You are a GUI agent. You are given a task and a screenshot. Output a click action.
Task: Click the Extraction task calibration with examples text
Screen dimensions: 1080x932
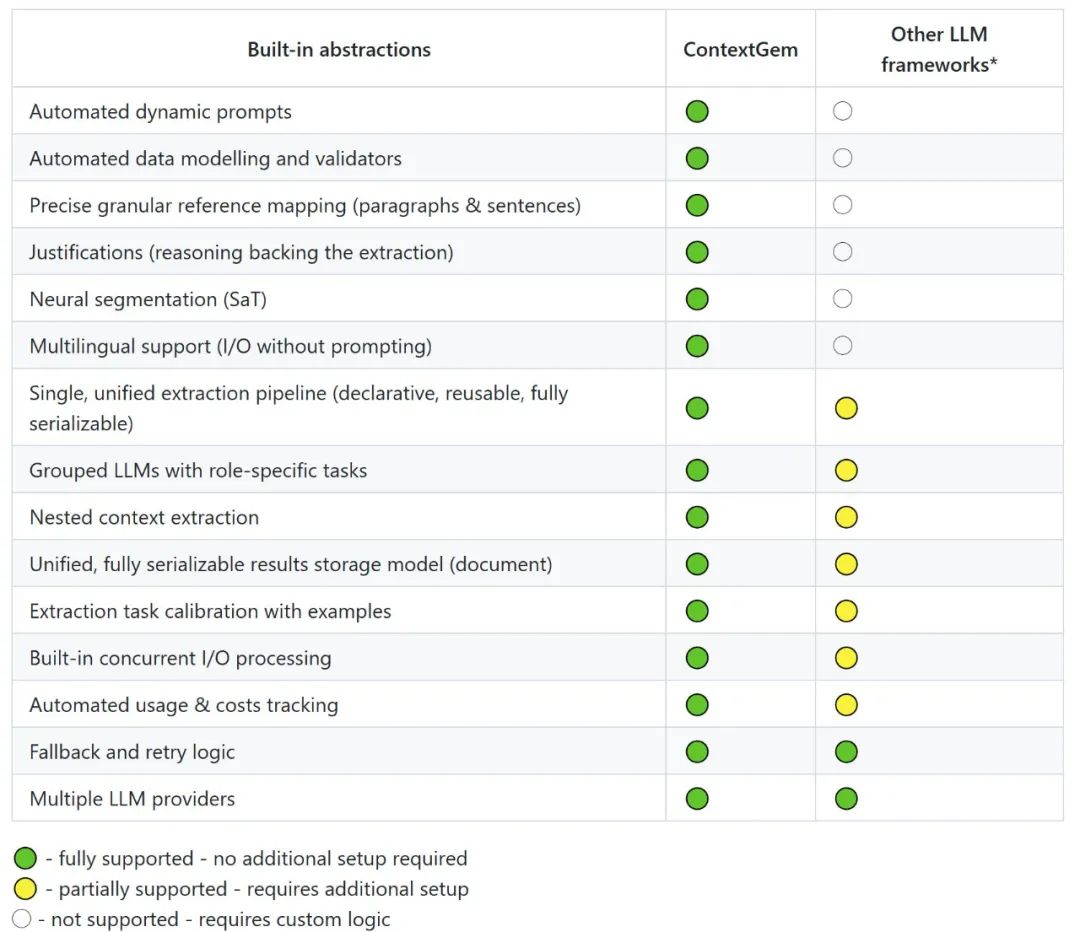pos(210,611)
